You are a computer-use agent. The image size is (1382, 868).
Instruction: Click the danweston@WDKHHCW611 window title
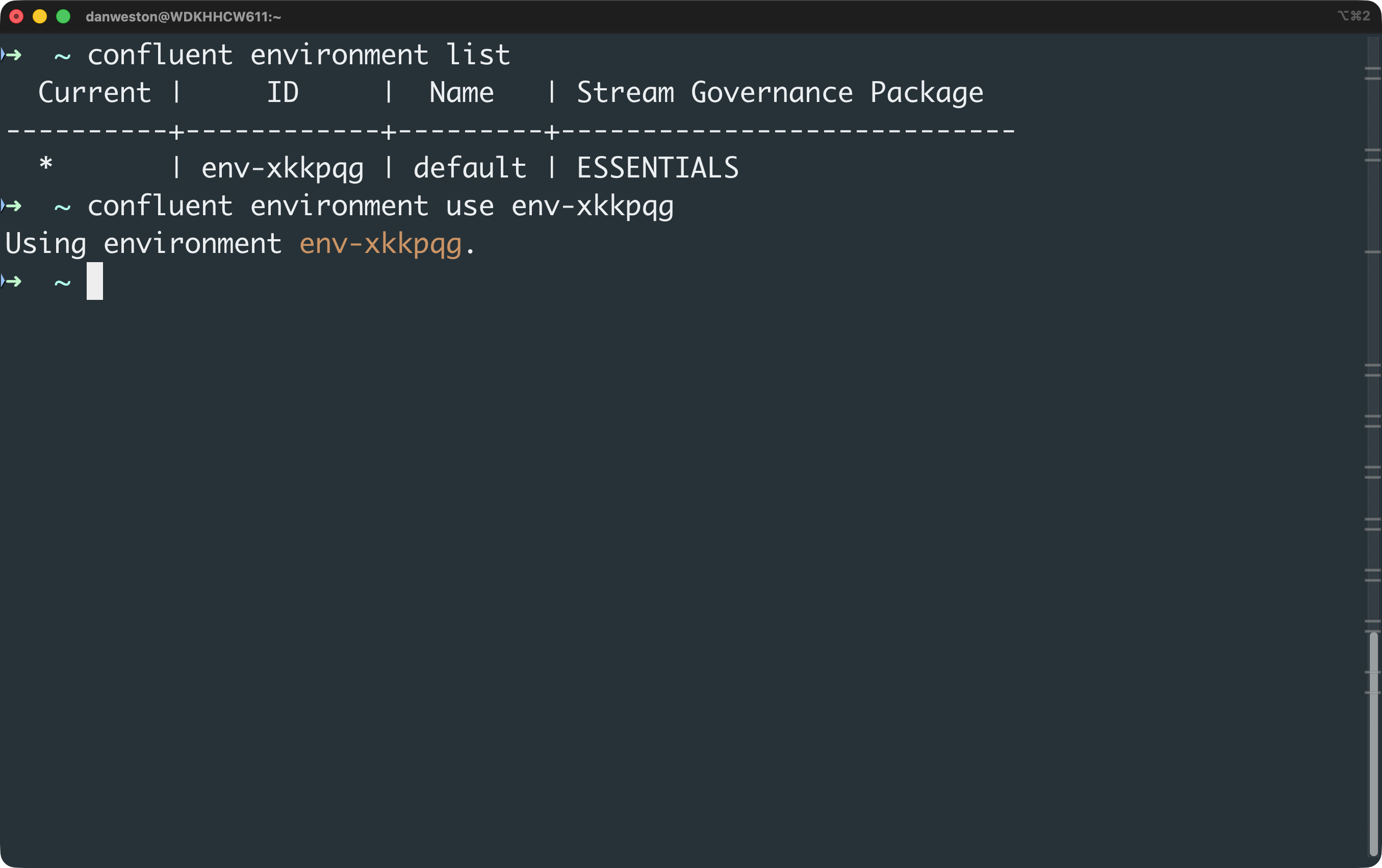tap(183, 17)
